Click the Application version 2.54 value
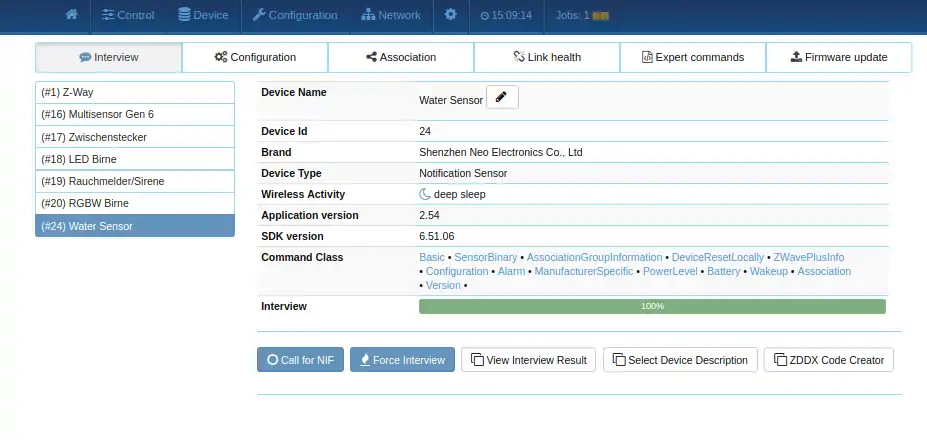Image resolution: width=927 pixels, height=440 pixels. [429, 215]
